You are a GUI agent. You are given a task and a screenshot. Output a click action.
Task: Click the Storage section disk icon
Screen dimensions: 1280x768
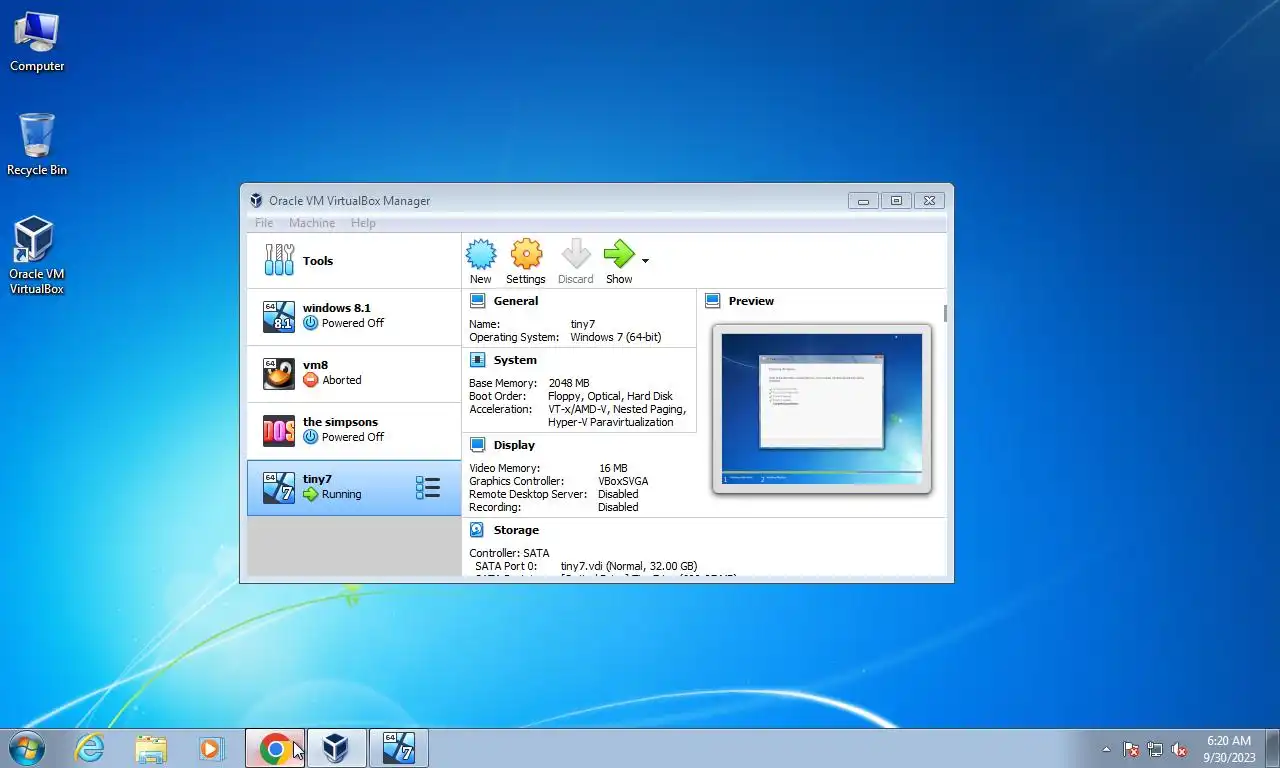coord(477,530)
